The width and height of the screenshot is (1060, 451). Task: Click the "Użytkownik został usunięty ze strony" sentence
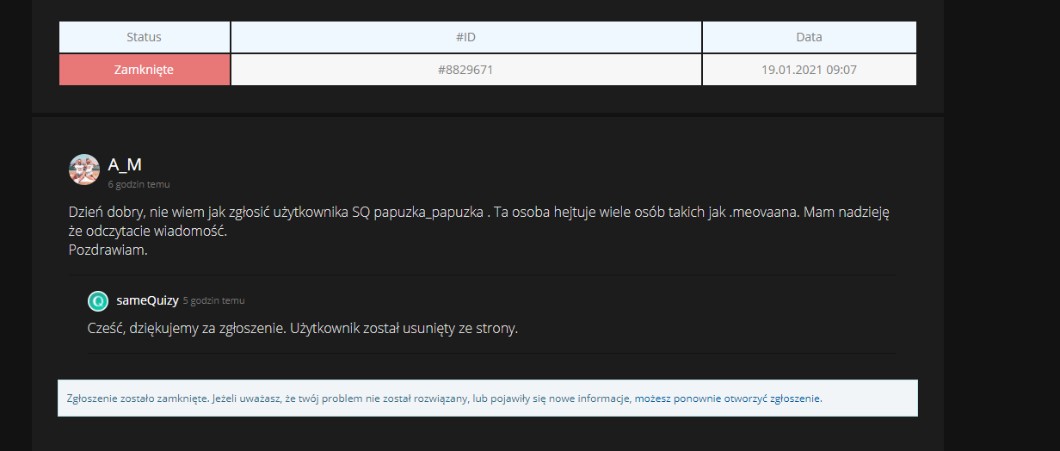coord(403,328)
